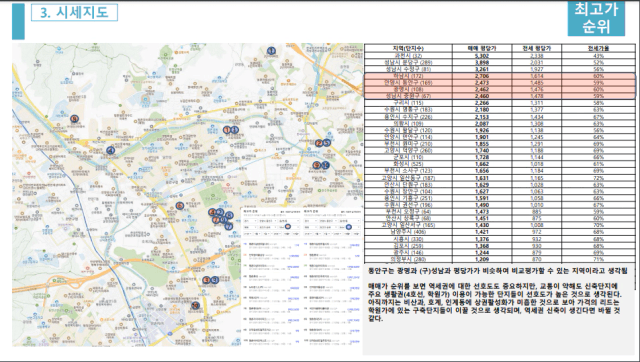Image resolution: width=640 pixels, height=362 pixels.
Task: Click the 최고가 순위 teal label
Action: (x=596, y=18)
